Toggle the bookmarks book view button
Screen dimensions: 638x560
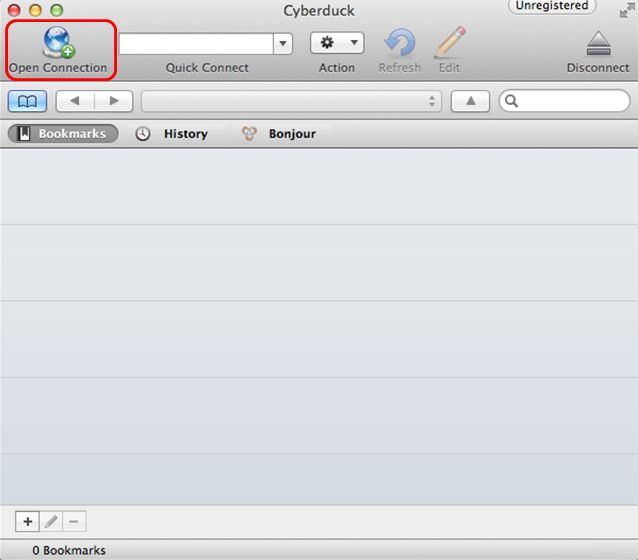click(27, 101)
